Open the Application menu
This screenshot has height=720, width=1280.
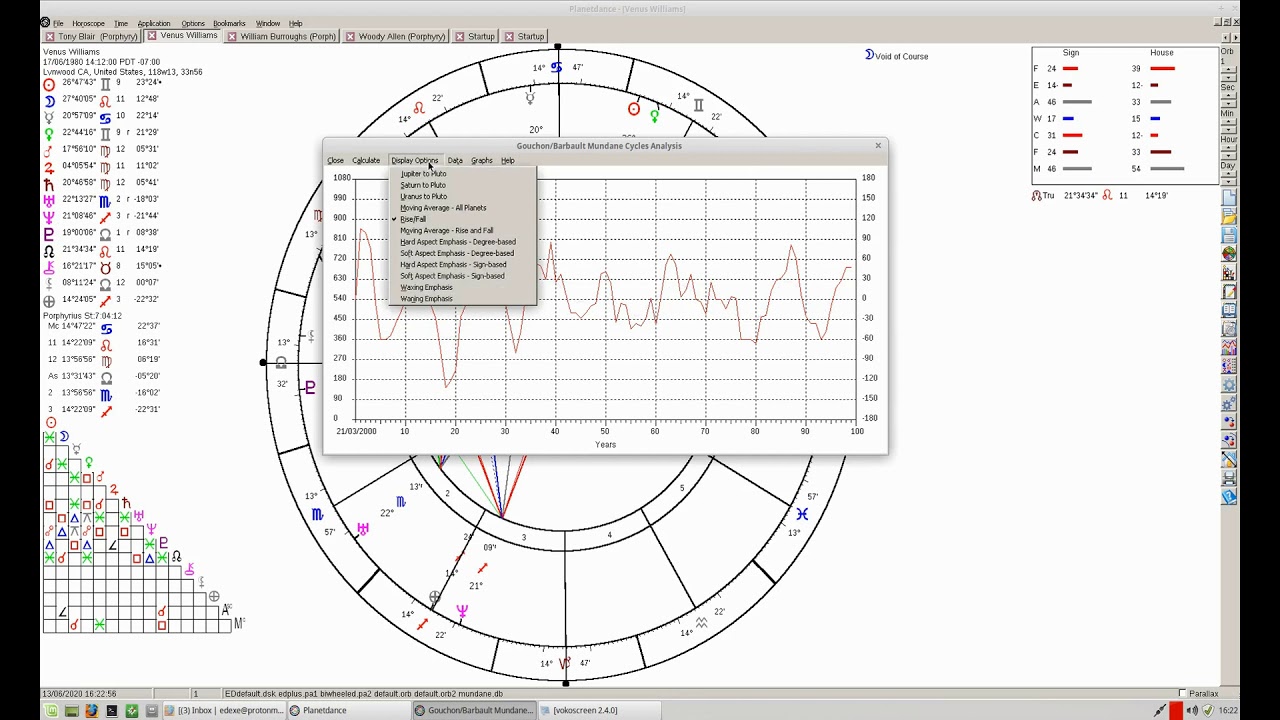[154, 23]
